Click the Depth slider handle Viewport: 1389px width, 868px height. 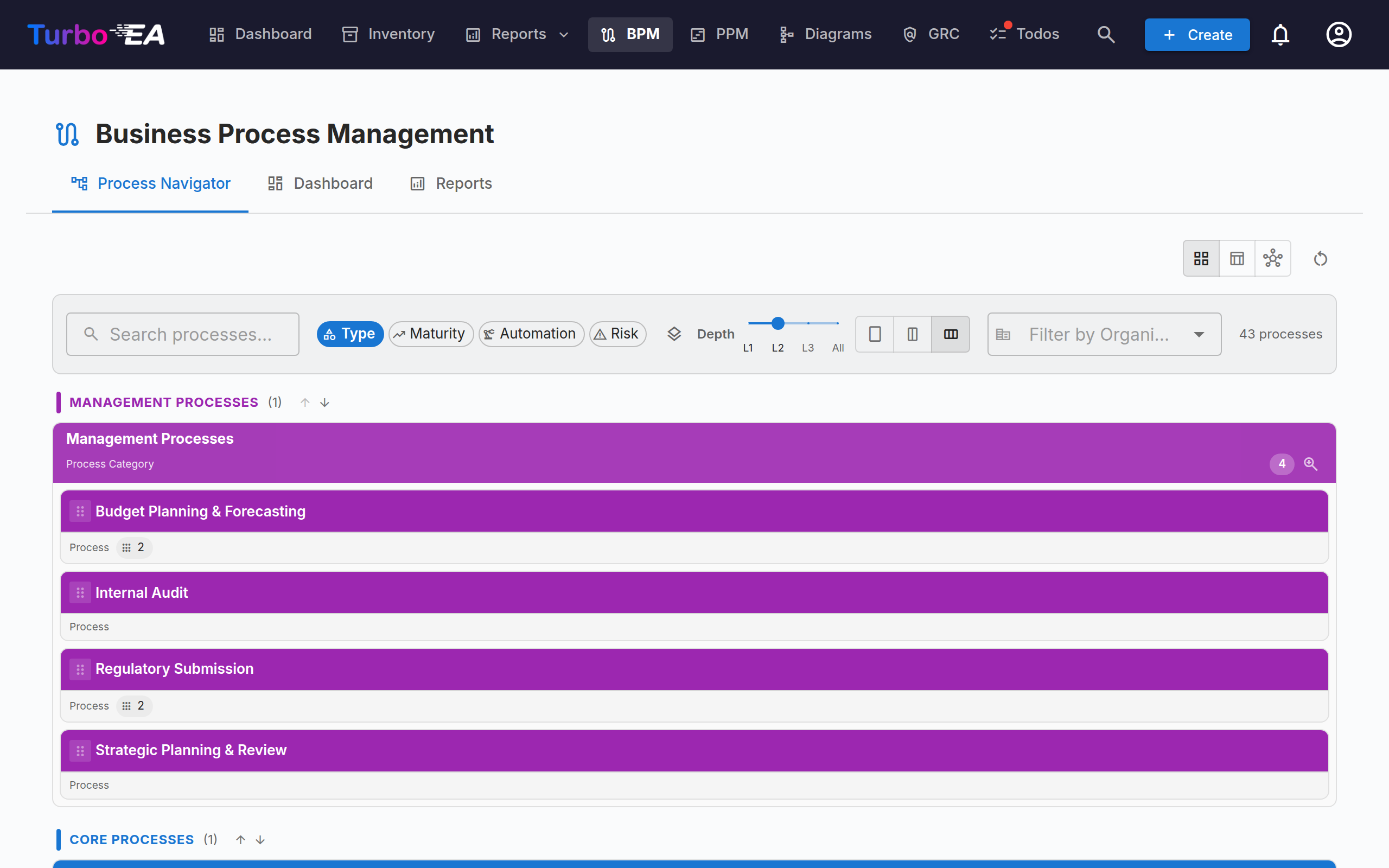point(778,323)
